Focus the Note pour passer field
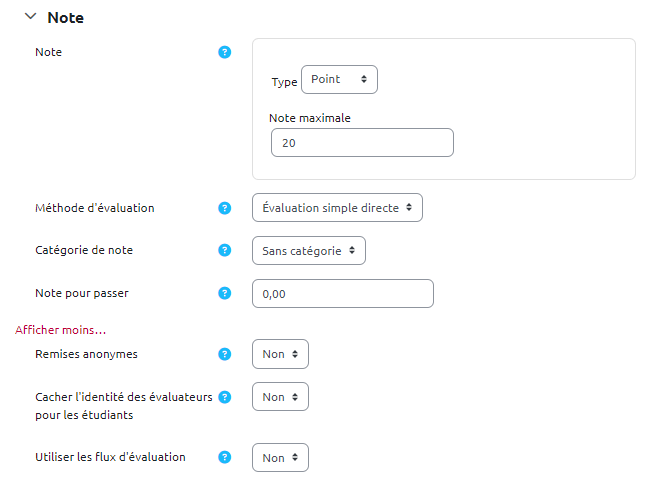The width and height of the screenshot is (656, 482). (342, 293)
